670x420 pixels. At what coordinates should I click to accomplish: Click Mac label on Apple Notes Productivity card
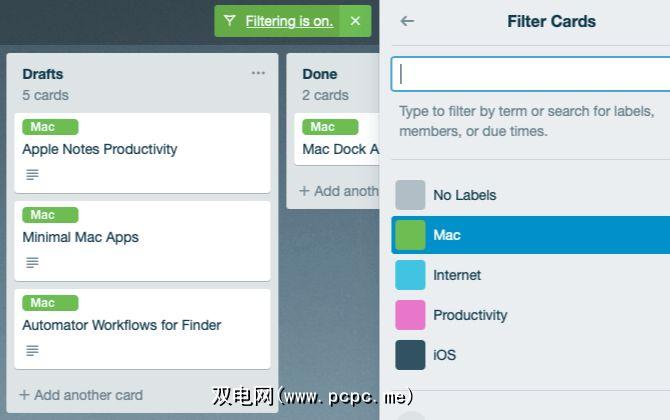[49, 127]
